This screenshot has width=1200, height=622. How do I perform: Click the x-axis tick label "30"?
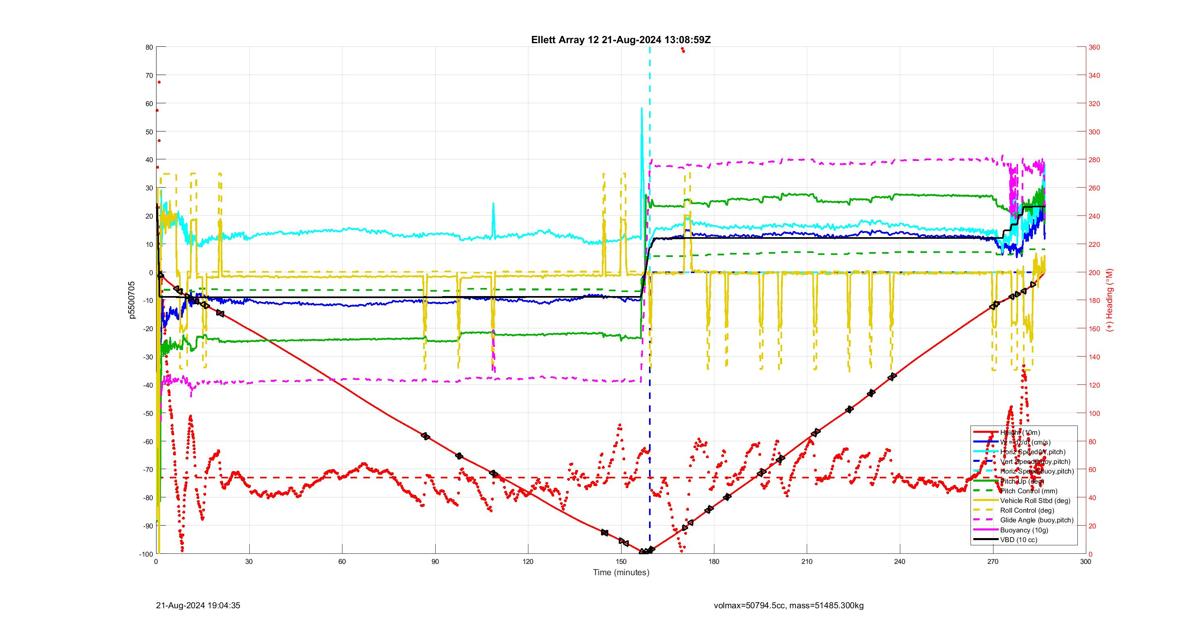click(x=249, y=562)
